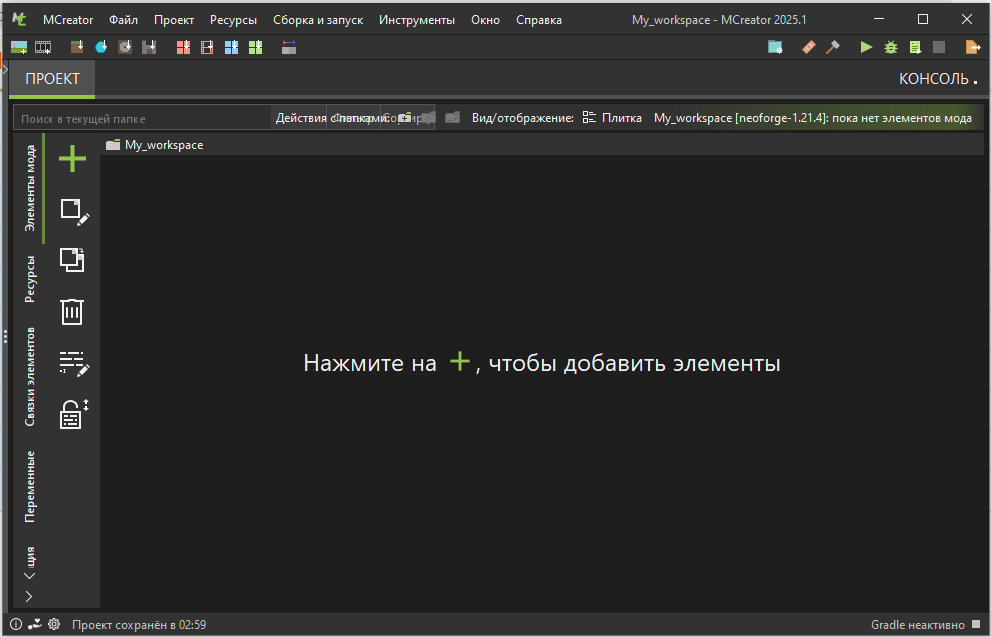Open workspace settings folder-gear icon

click(775, 47)
